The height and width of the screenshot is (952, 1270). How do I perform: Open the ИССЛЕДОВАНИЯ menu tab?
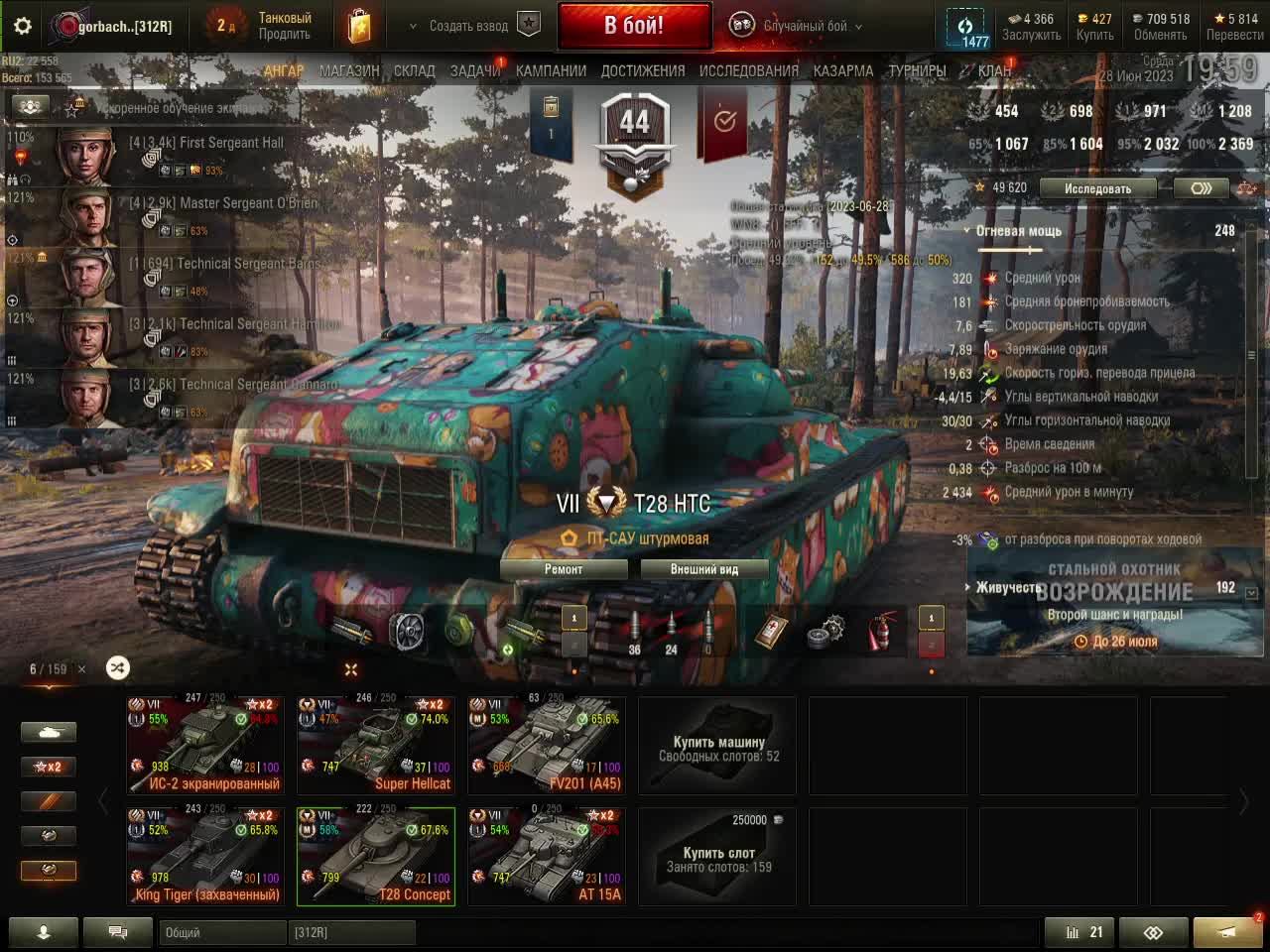(x=748, y=70)
